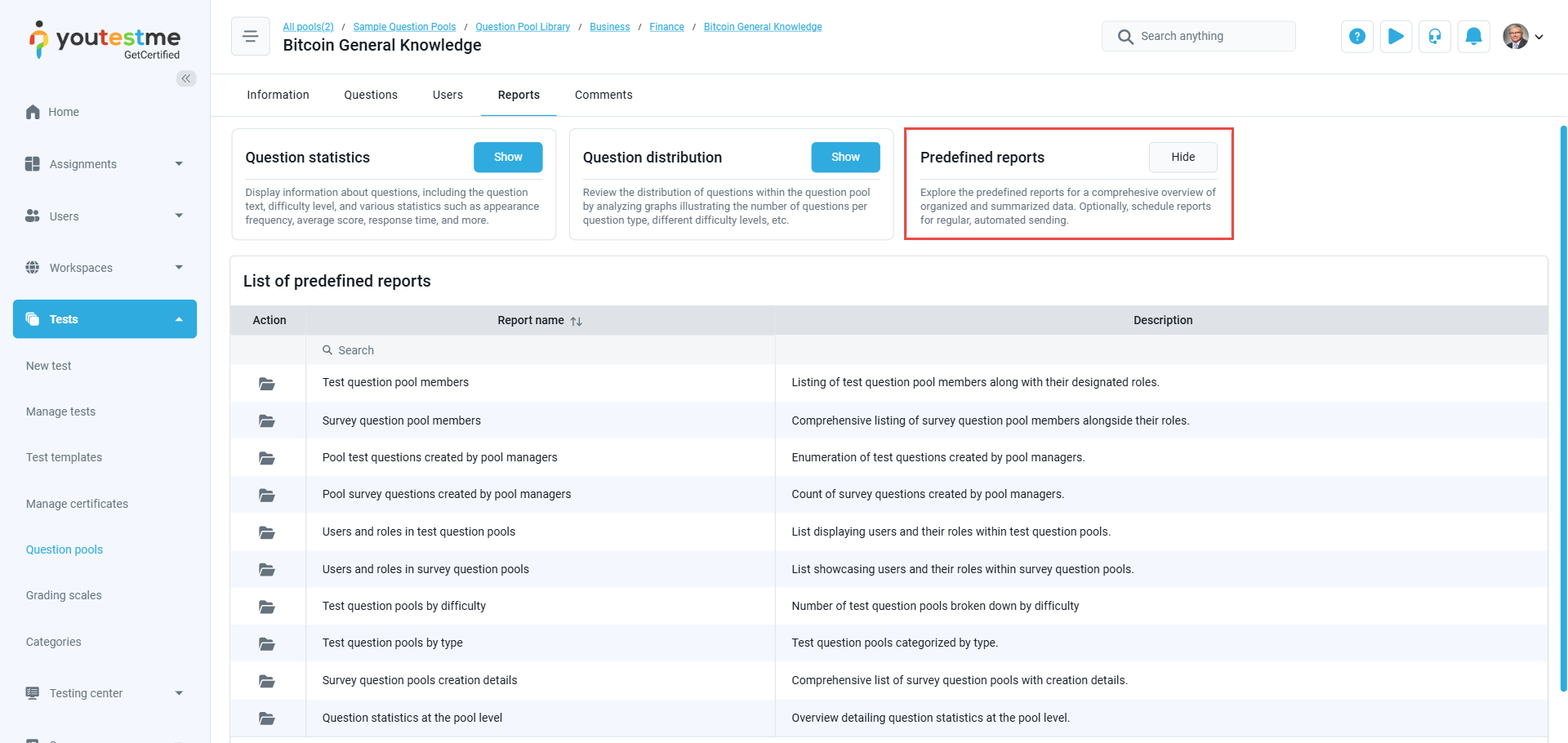Click Sample Question Pools breadcrumb
Image resolution: width=1568 pixels, height=743 pixels.
pyautogui.click(x=404, y=27)
